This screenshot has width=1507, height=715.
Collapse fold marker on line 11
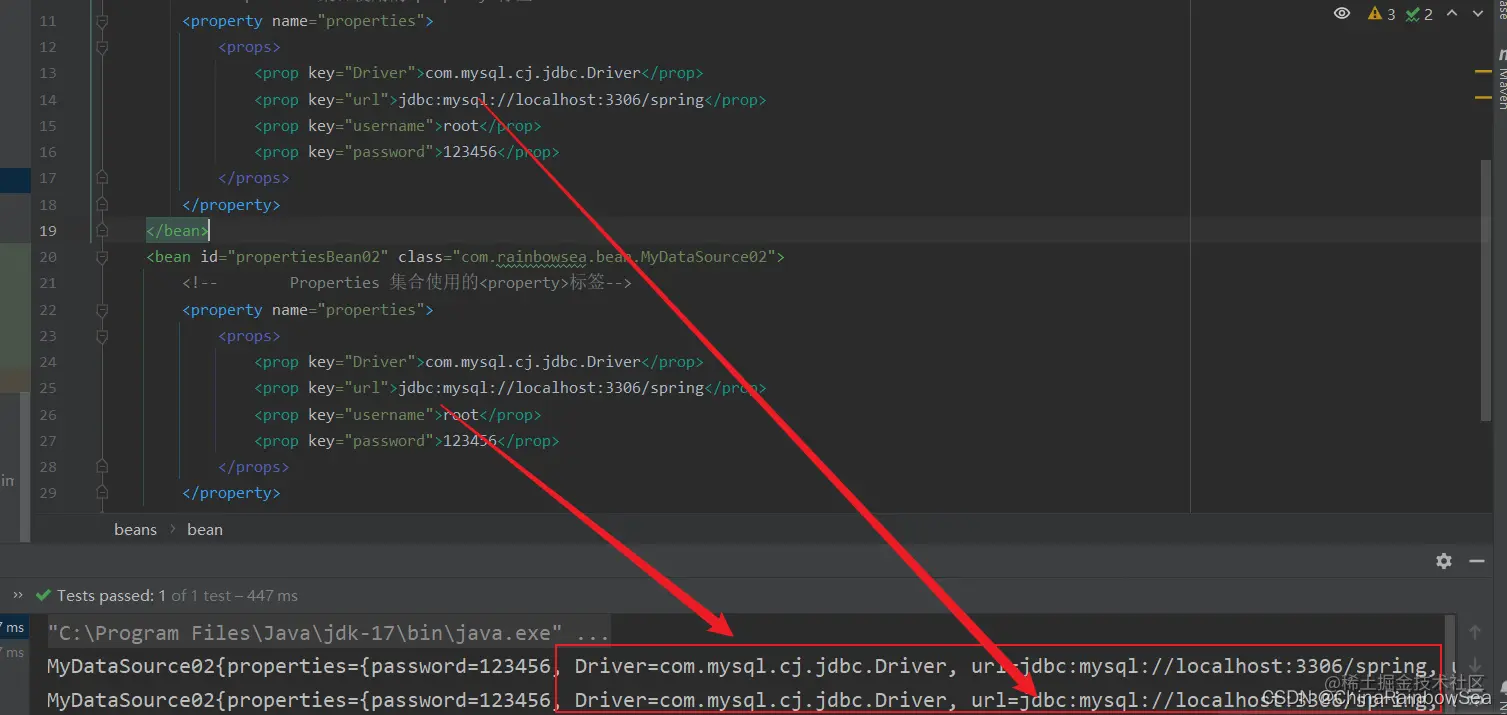tap(102, 21)
